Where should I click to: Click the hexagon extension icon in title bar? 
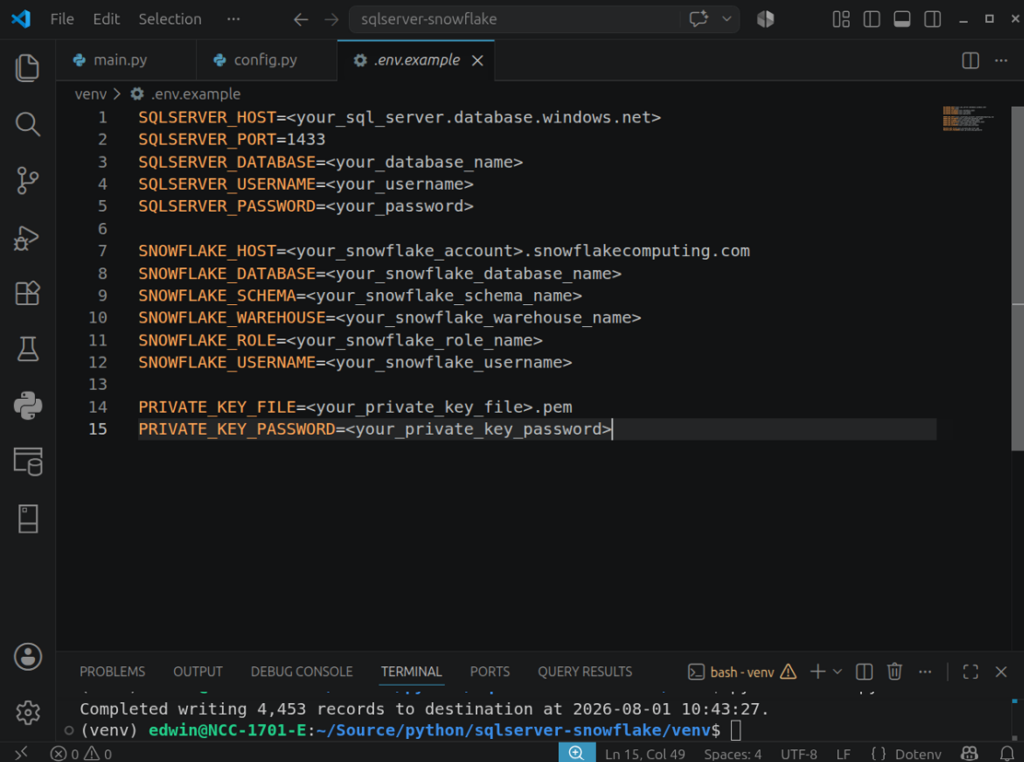coord(765,19)
